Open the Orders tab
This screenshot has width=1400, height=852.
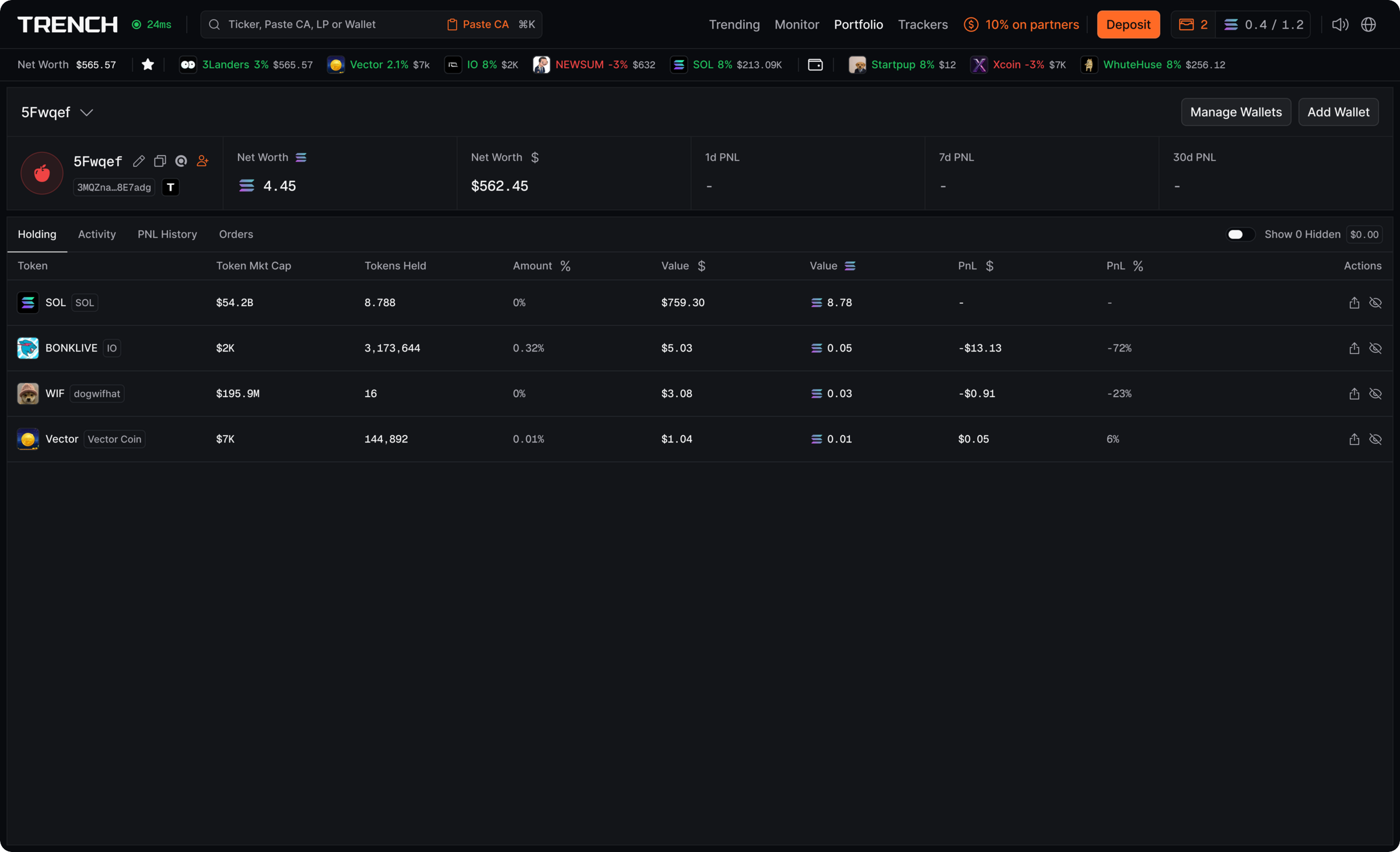pos(236,234)
